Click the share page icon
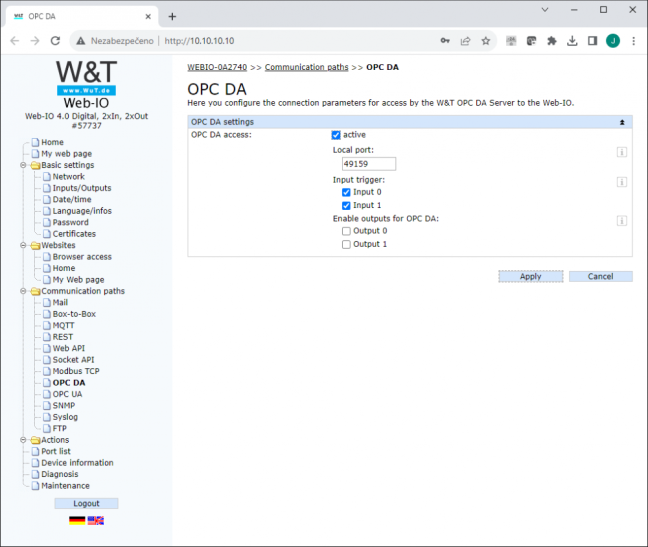This screenshot has height=547, width=648. [465, 41]
